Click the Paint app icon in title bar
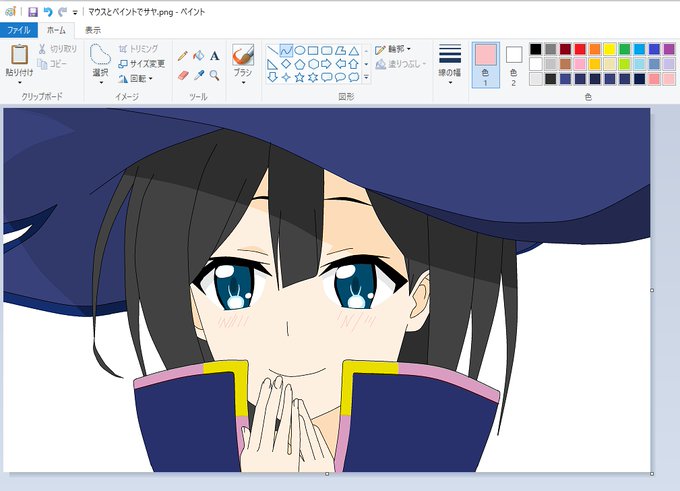This screenshot has width=680, height=491. pos(10,12)
